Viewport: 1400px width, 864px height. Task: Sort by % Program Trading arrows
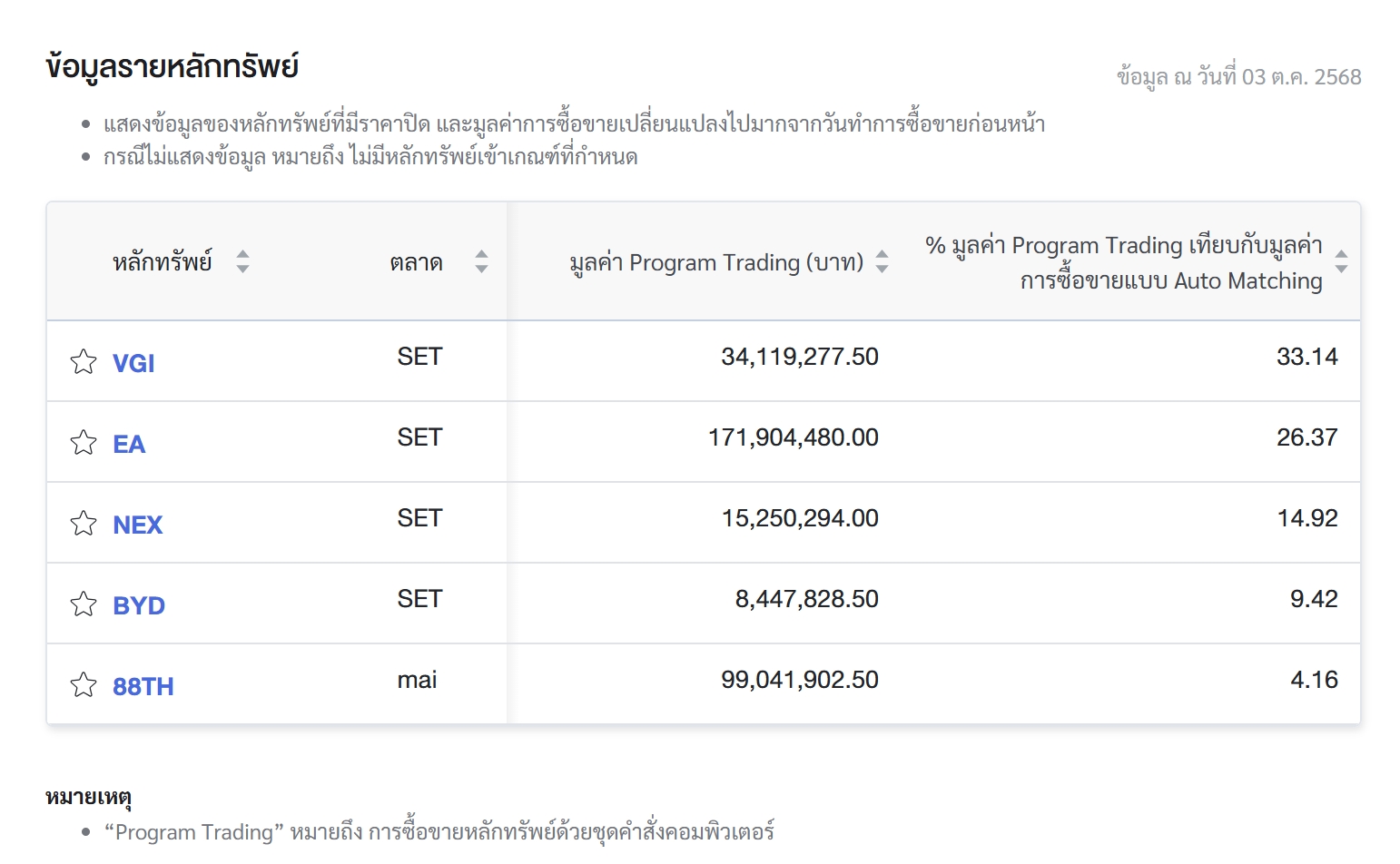coord(1341,262)
